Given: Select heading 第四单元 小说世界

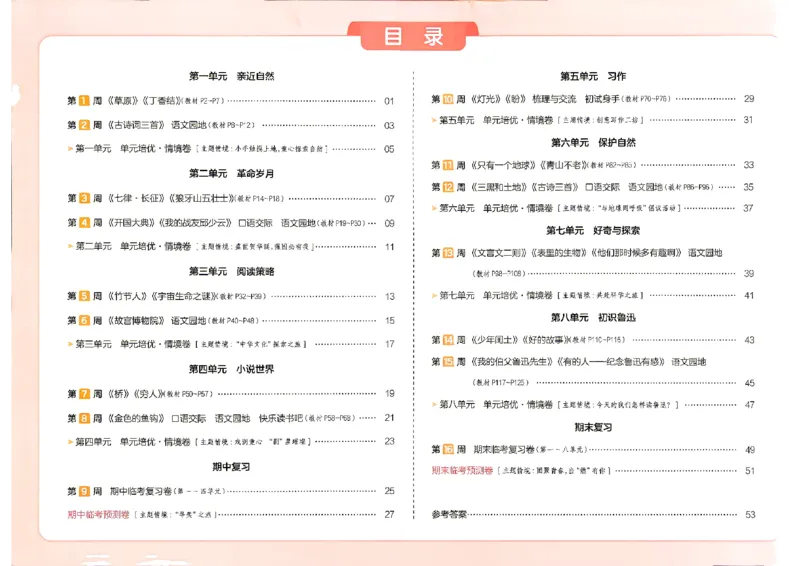Looking at the screenshot, I should pyautogui.click(x=232, y=369).
